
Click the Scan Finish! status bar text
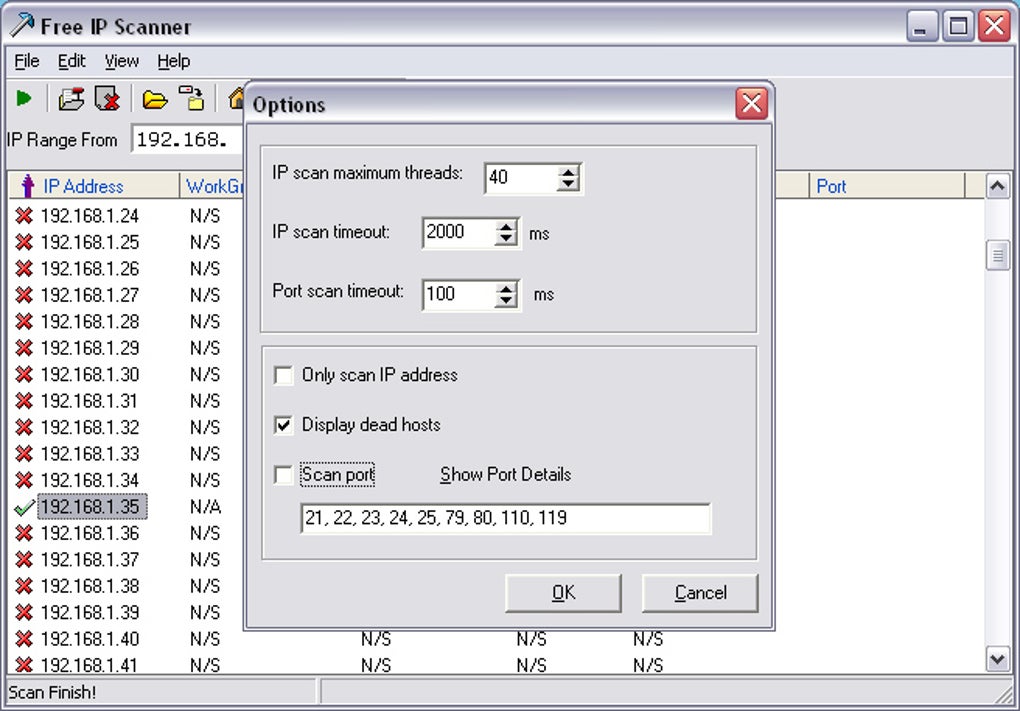pyautogui.click(x=52, y=692)
